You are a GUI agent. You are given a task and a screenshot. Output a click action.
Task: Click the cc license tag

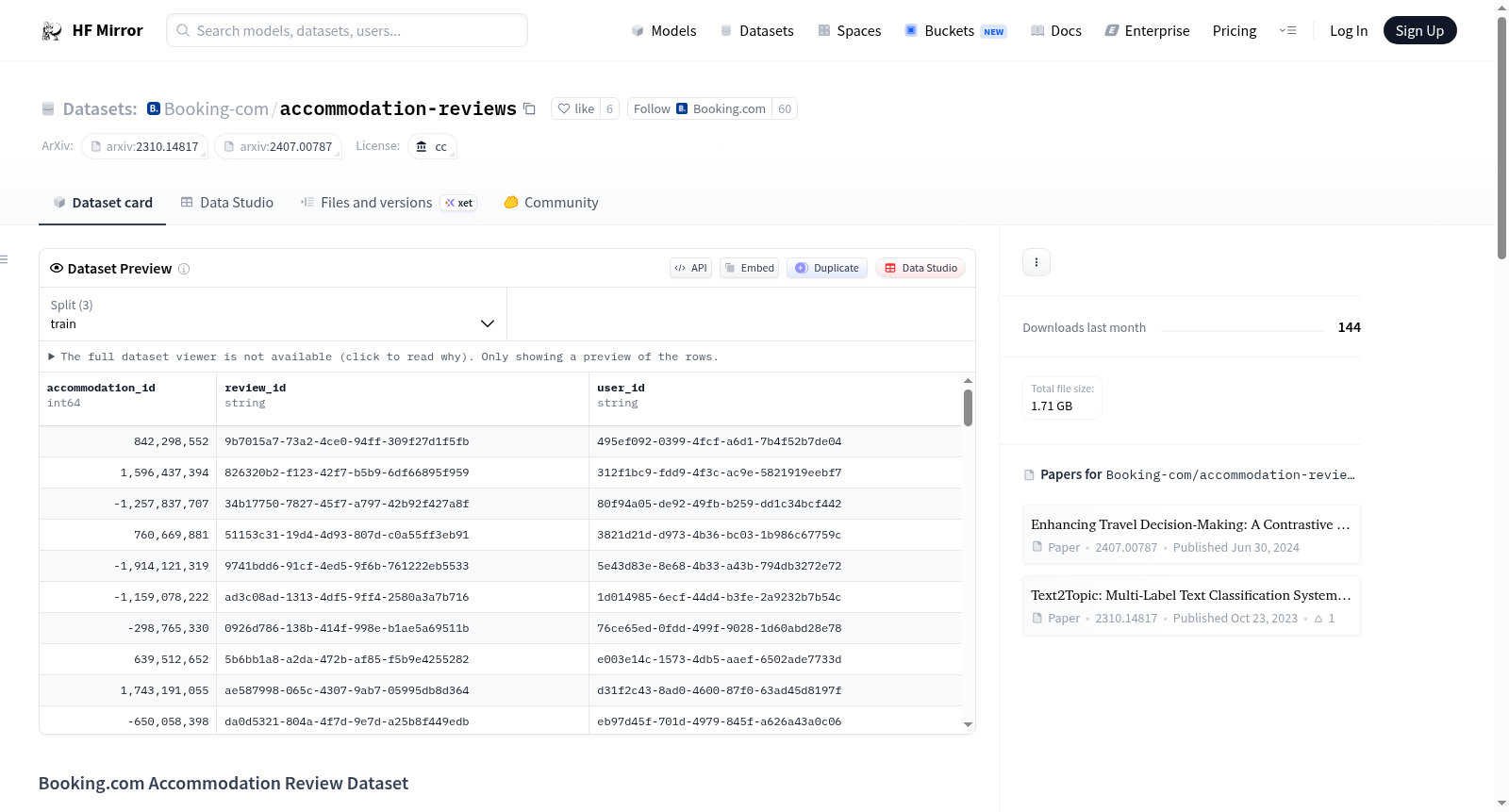(x=432, y=147)
